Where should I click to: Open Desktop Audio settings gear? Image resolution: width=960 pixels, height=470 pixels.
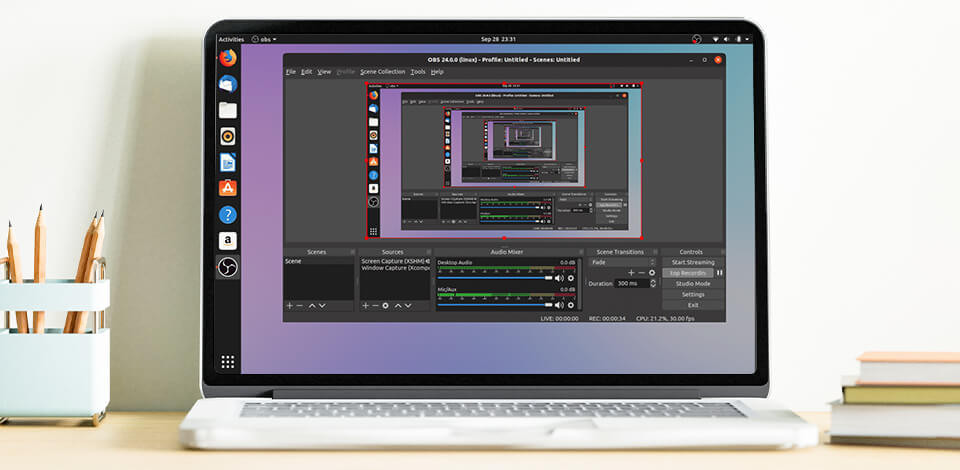(x=571, y=278)
